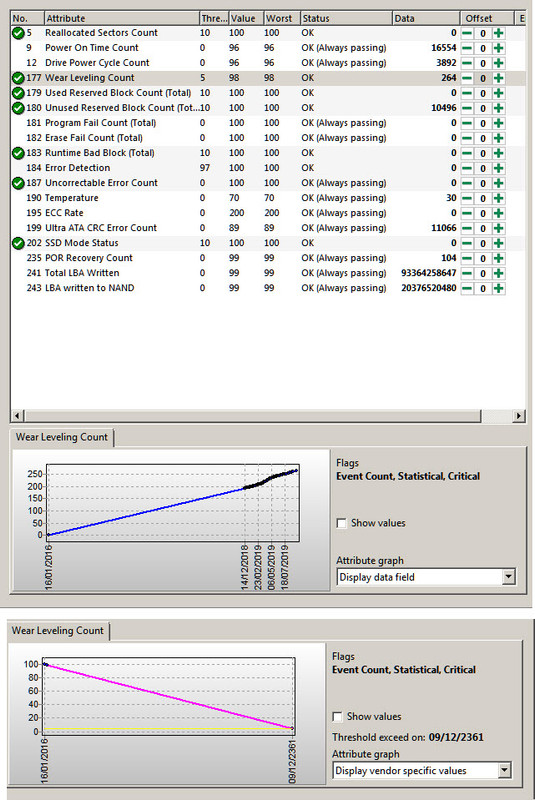
Task: Decrease offset for Program Fail Count
Action: [x=467, y=123]
